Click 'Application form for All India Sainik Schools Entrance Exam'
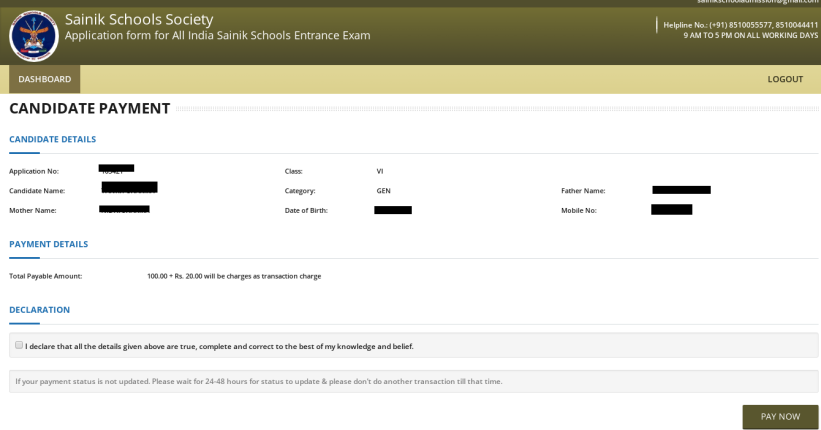Viewport: 821px width, 430px height. point(217,36)
